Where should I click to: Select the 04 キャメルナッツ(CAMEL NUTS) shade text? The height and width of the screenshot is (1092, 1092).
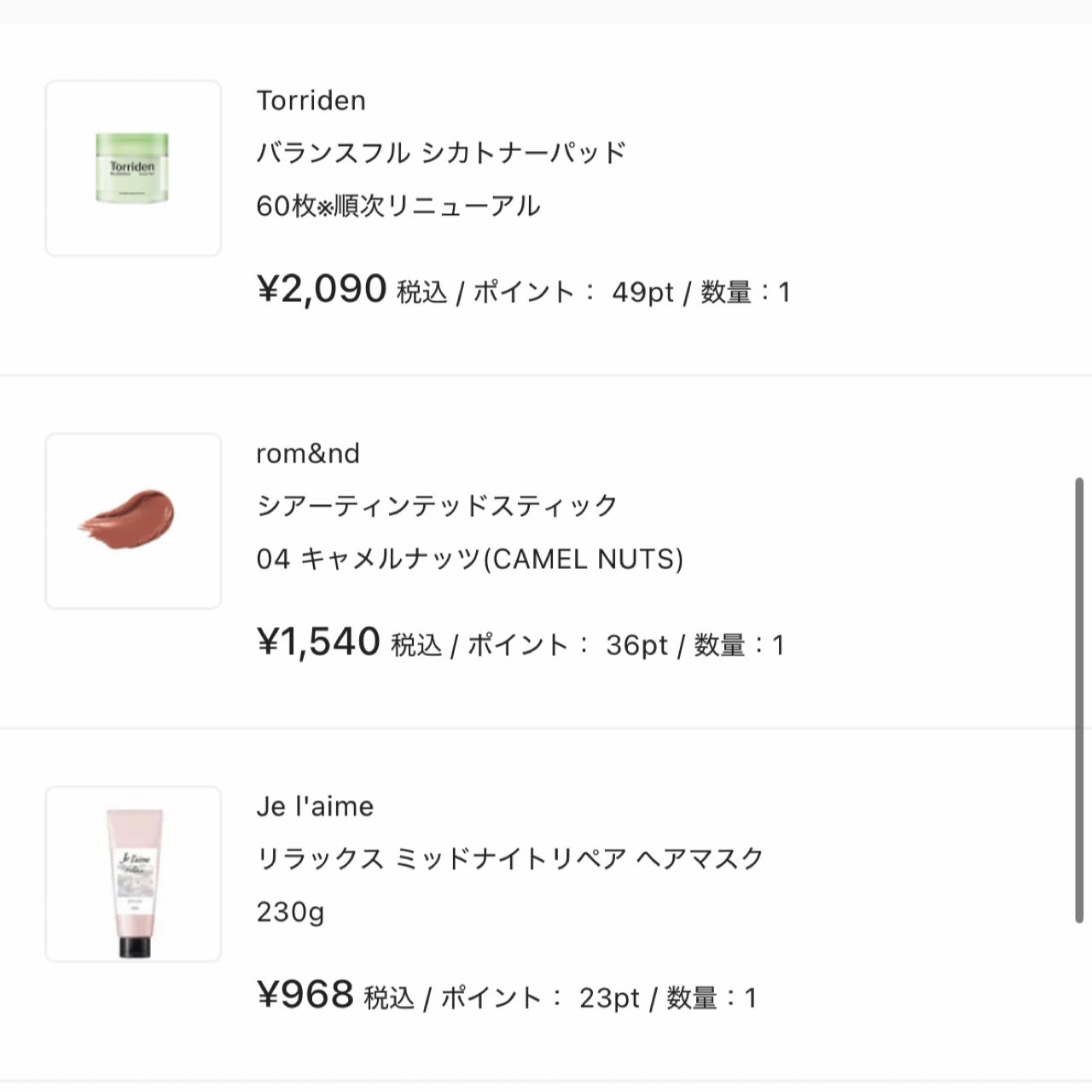(x=469, y=560)
